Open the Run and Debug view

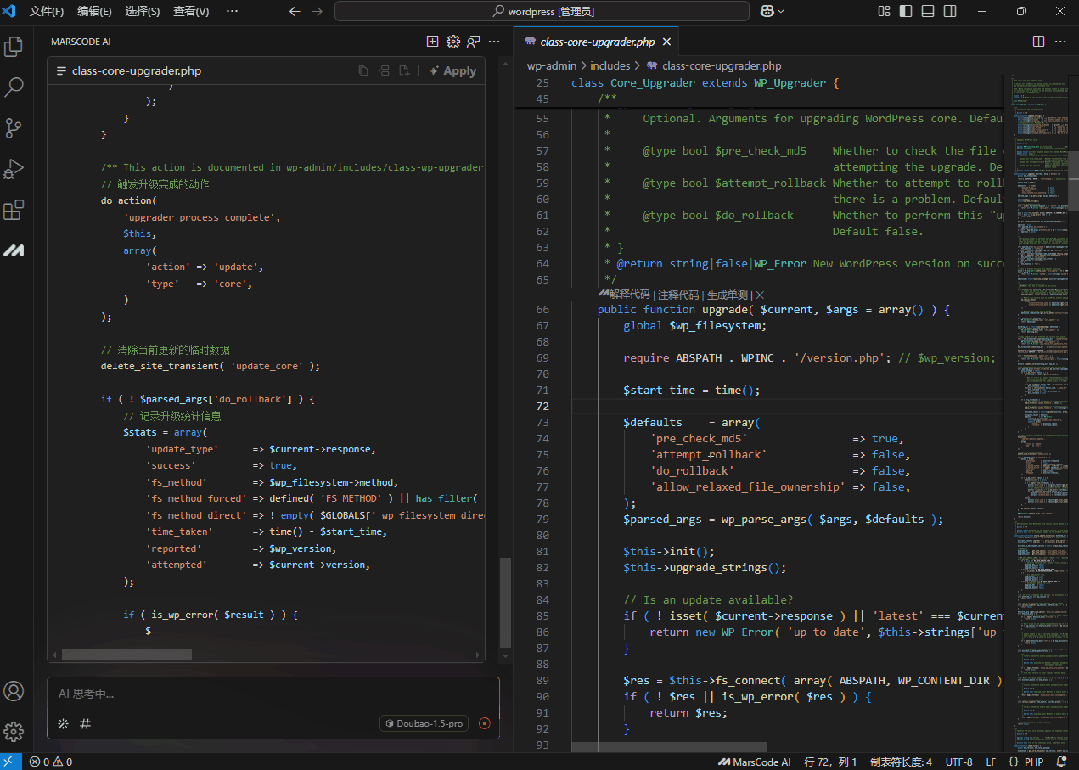[x=14, y=169]
